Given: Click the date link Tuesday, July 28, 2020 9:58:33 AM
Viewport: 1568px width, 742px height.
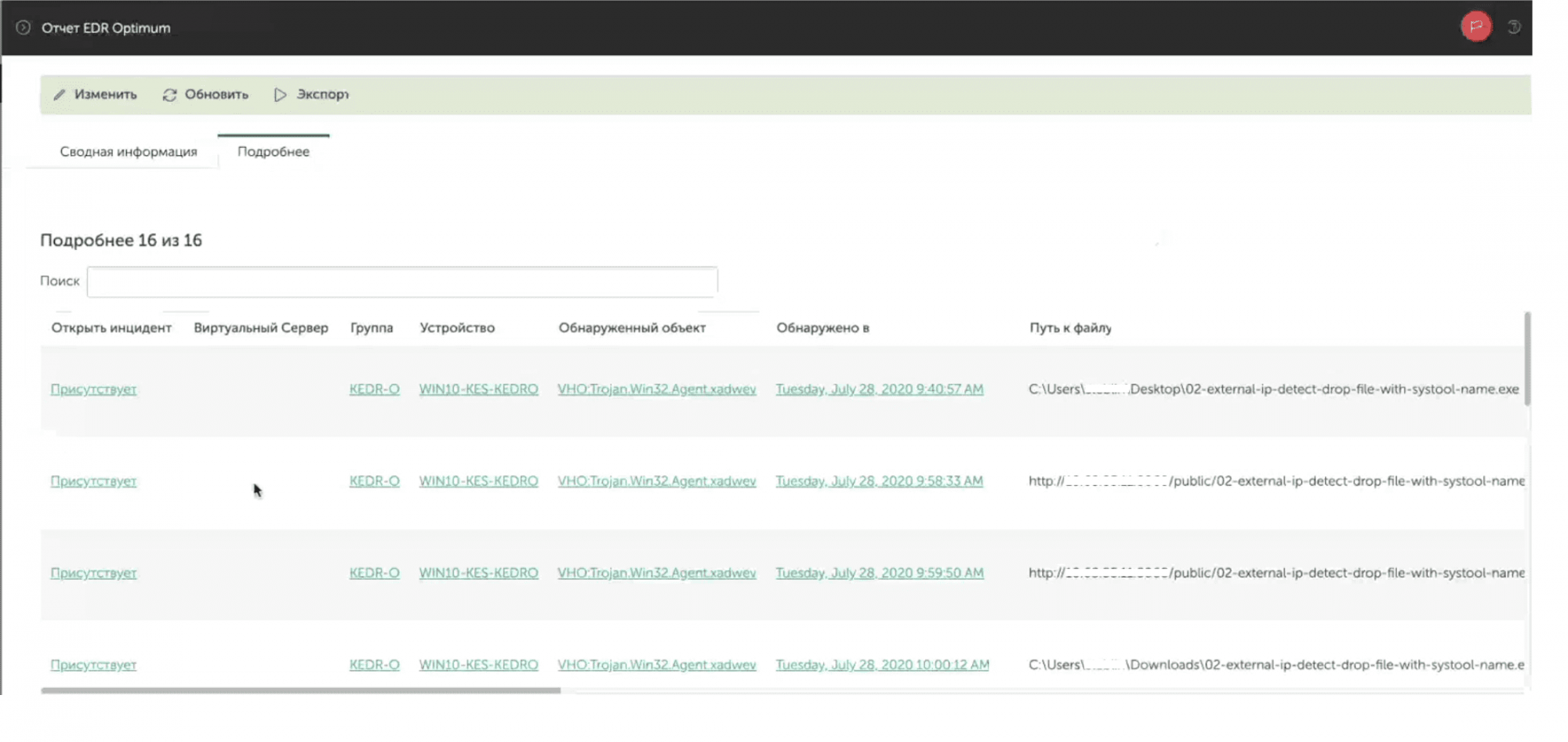Looking at the screenshot, I should pyautogui.click(x=880, y=481).
